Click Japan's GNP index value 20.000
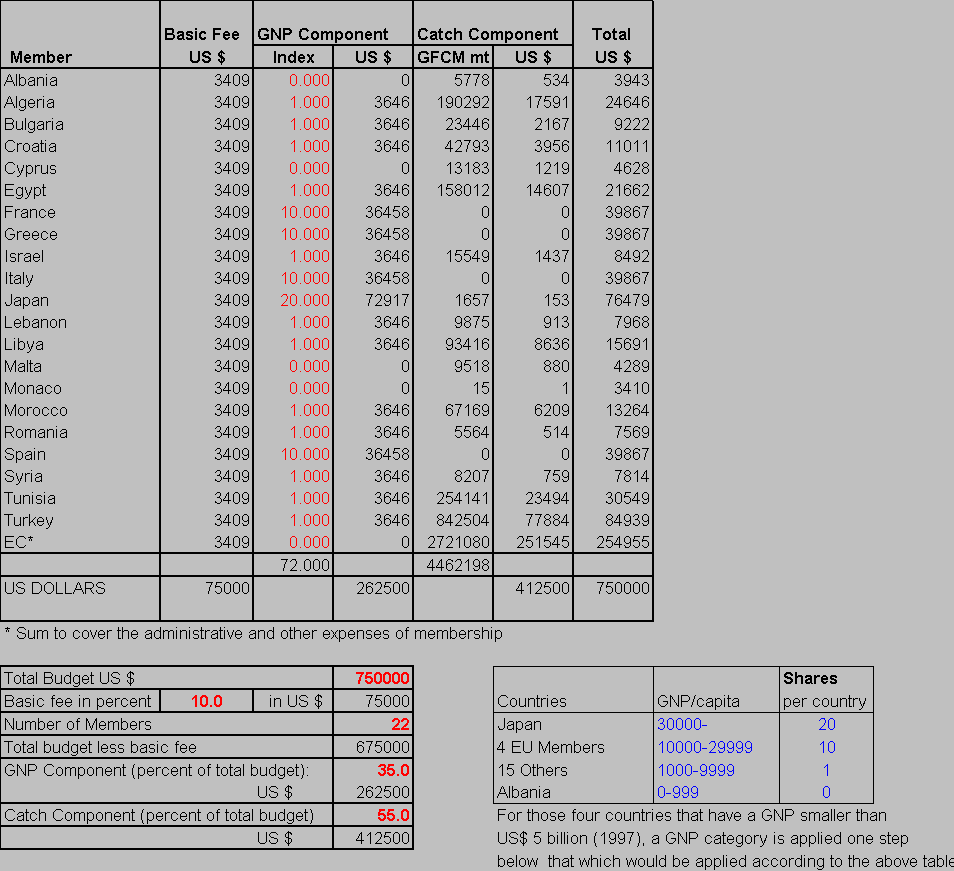Viewport: 954px width, 871px height. click(309, 300)
